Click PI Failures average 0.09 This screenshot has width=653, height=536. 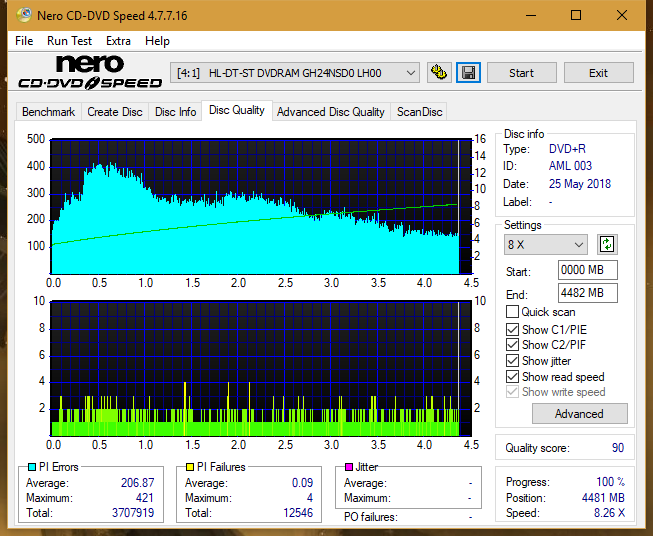[x=302, y=482]
